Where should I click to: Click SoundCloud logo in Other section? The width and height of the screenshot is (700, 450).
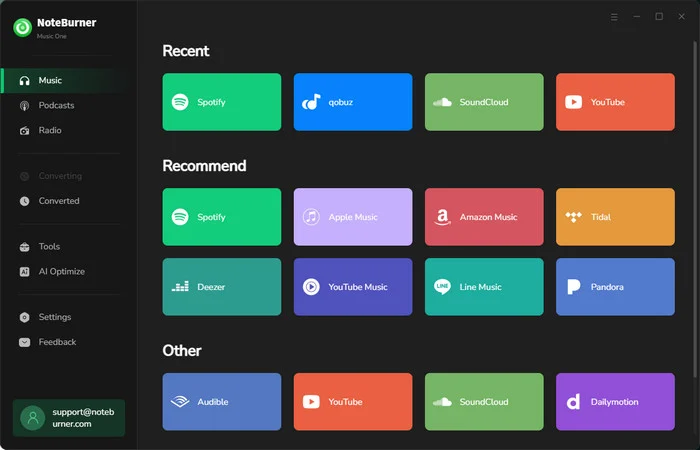pyautogui.click(x=442, y=402)
